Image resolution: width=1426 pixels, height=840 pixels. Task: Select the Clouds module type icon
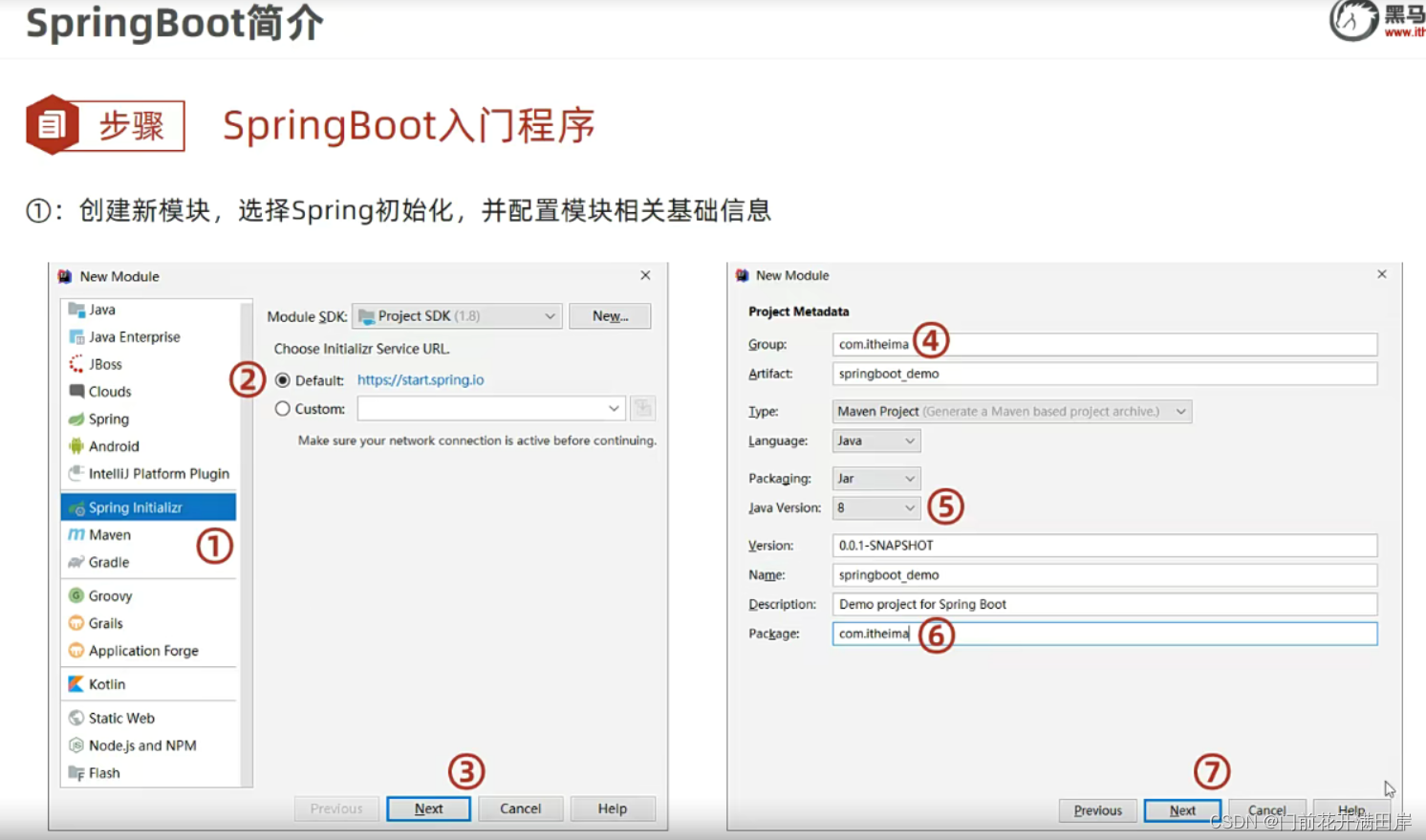(76, 392)
